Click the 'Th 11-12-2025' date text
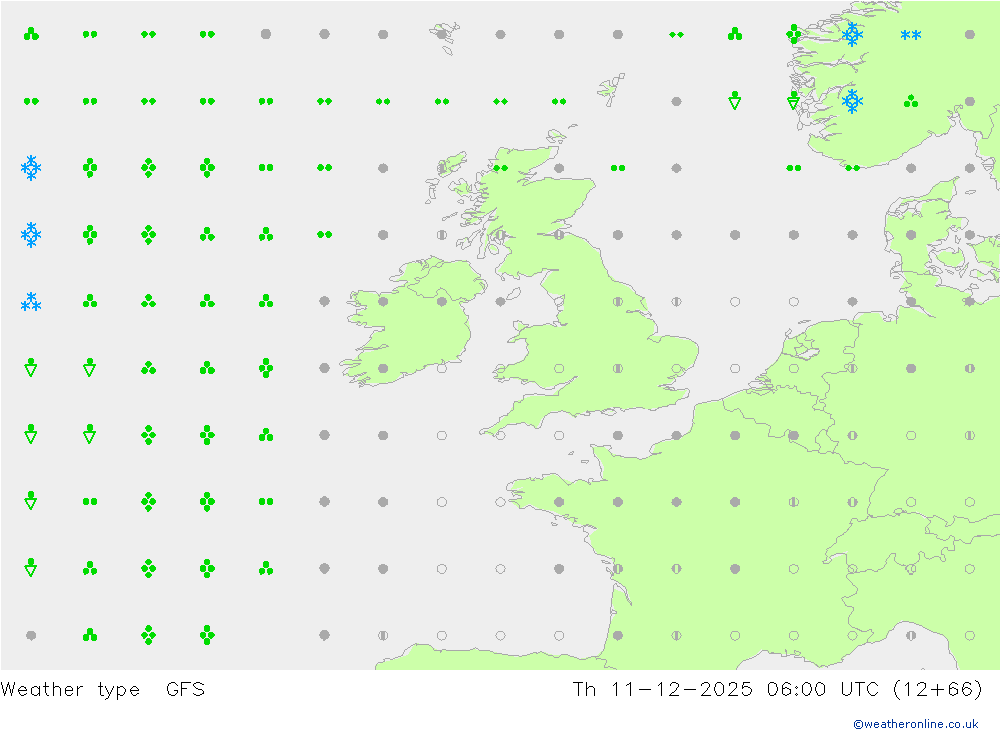The image size is (1000, 733). [x=662, y=690]
